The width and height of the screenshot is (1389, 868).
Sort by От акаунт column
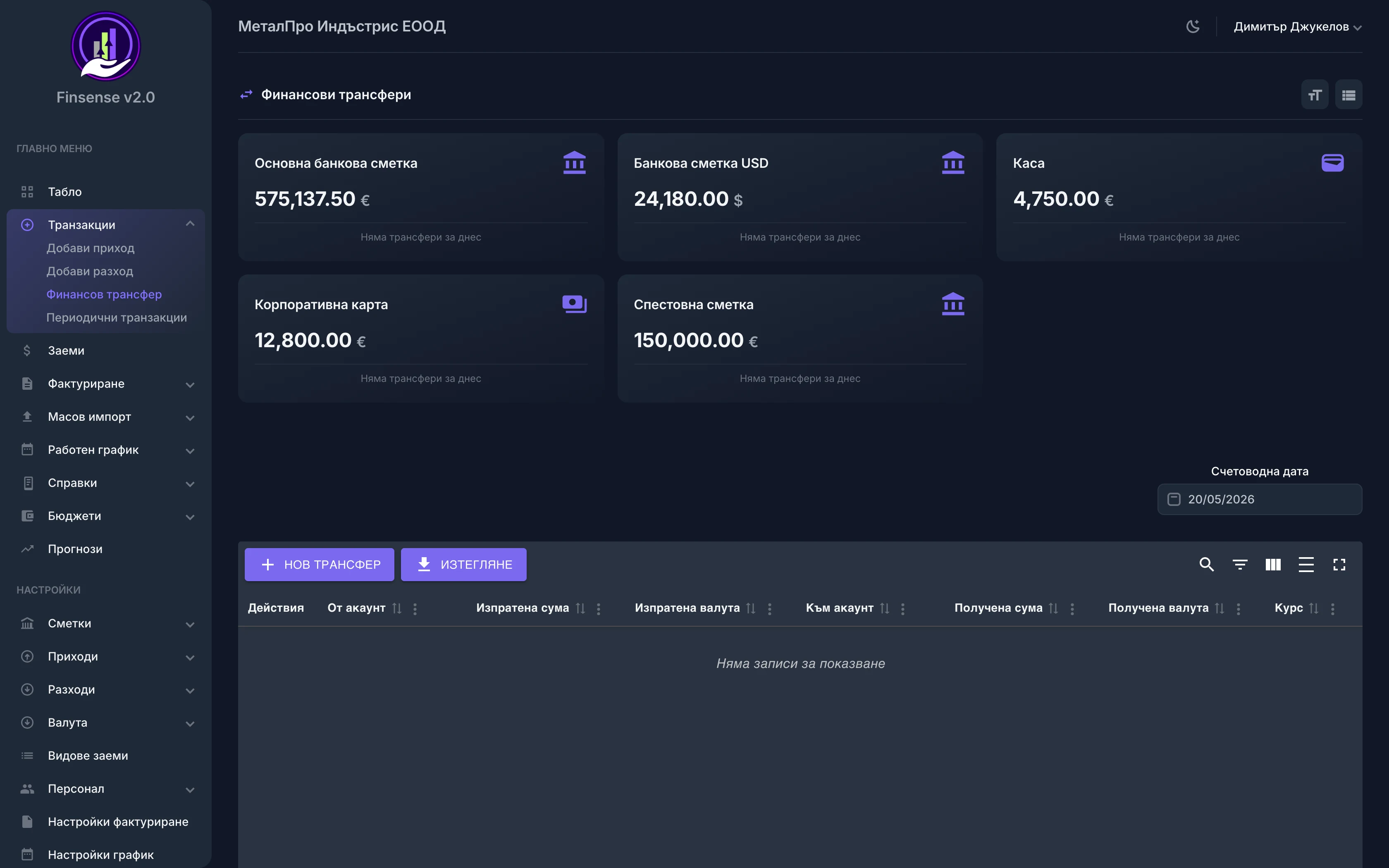point(396,608)
